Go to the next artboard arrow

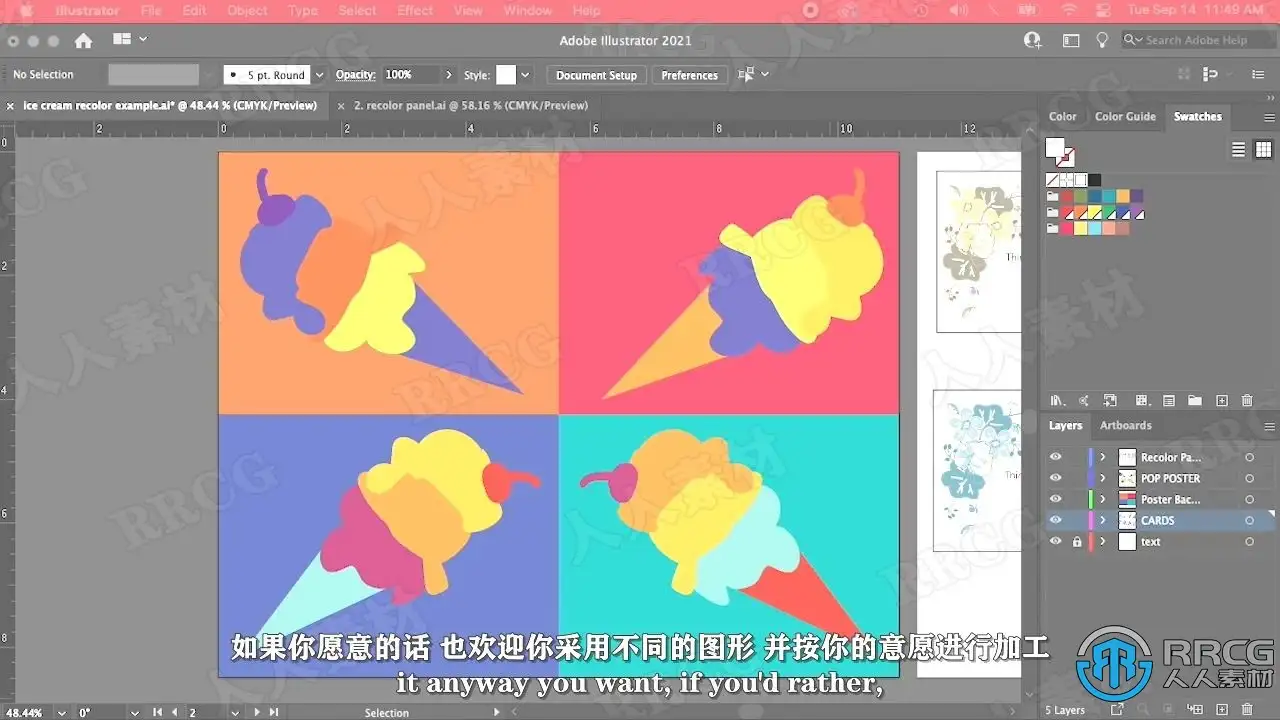click(257, 712)
